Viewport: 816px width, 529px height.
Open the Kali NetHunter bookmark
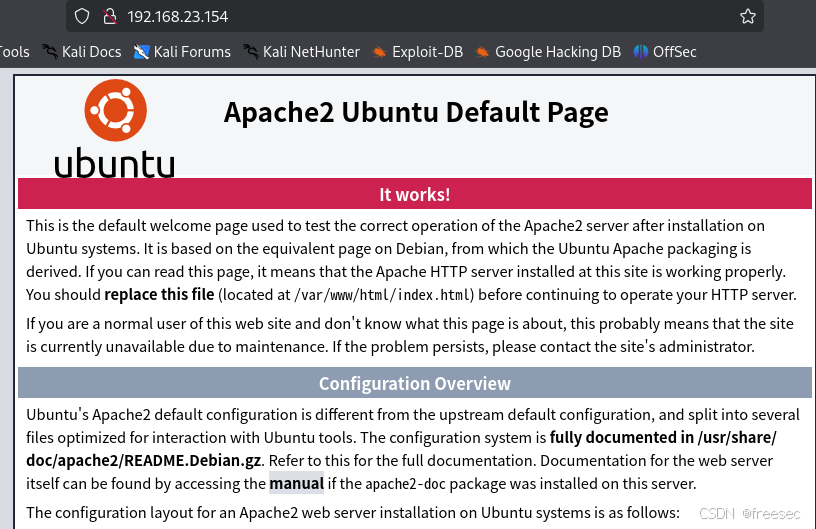coord(301,52)
